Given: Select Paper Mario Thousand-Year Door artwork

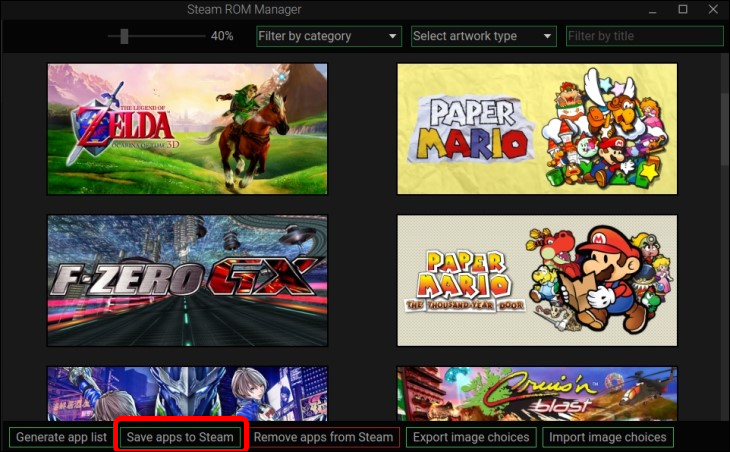Looking at the screenshot, I should pyautogui.click(x=537, y=280).
